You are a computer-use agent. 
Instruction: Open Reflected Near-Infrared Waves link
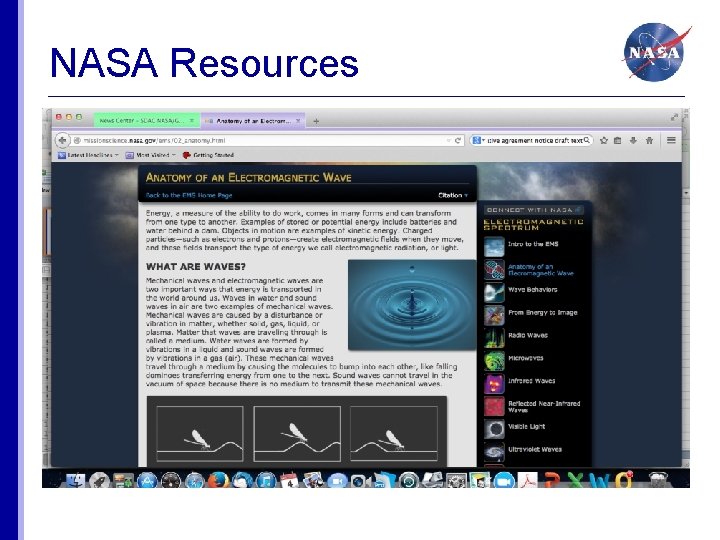coord(544,406)
